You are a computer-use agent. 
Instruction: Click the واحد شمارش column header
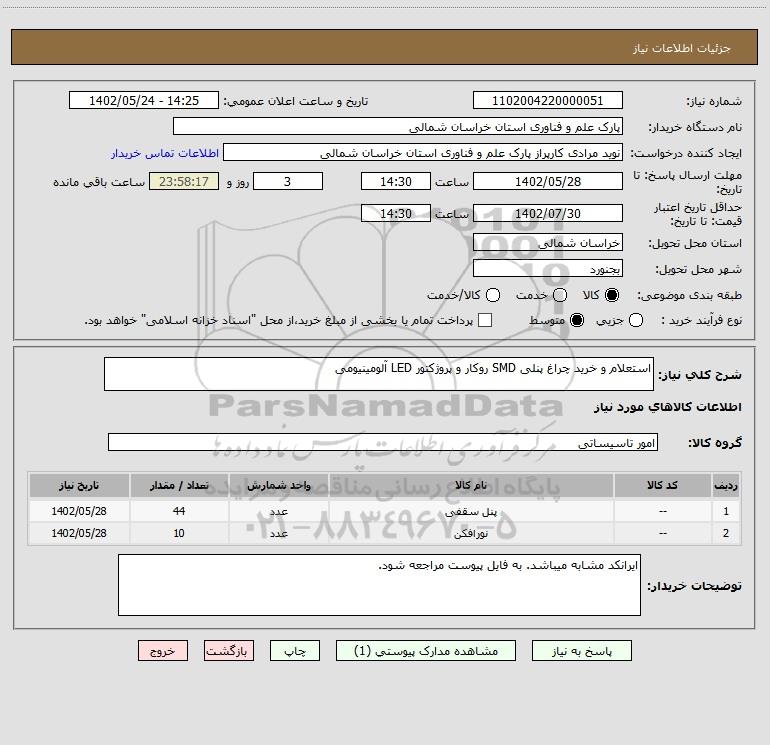click(x=278, y=485)
